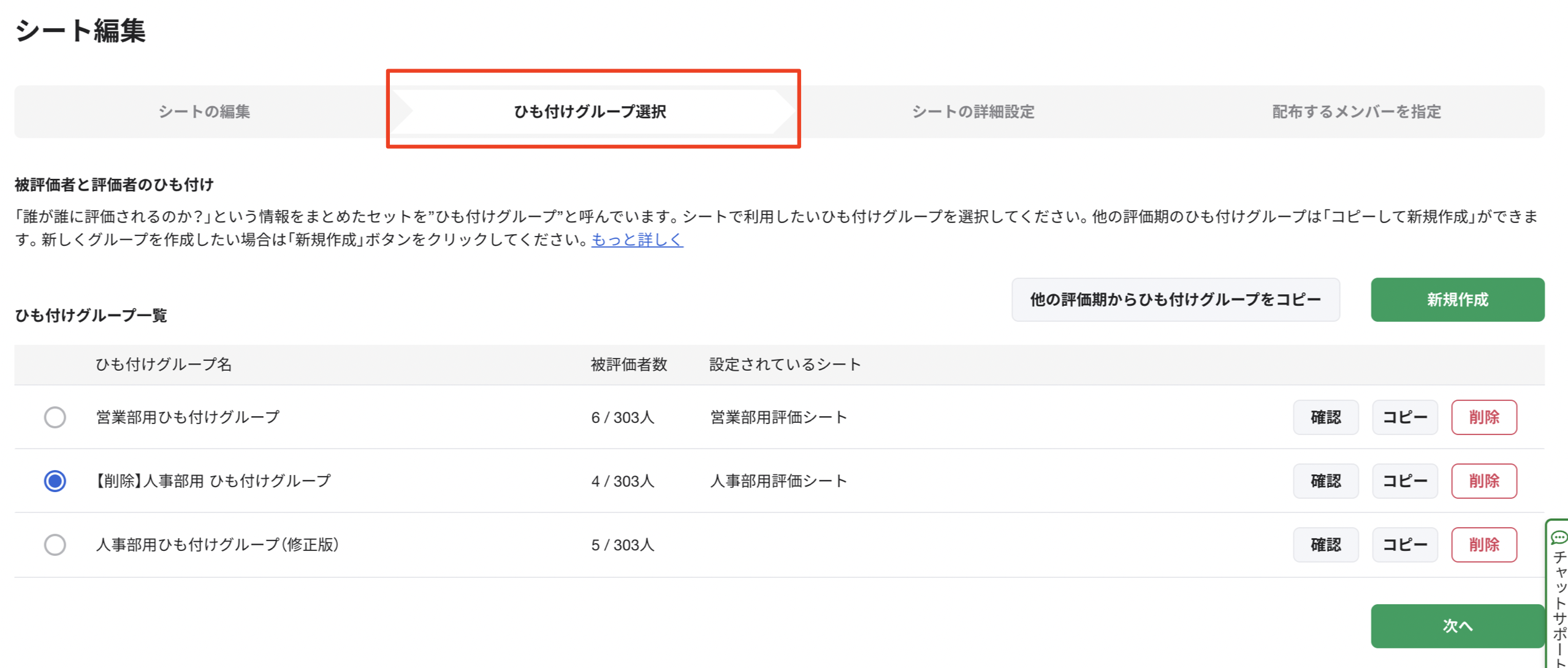Click the ひも付けグループ一覧 heading
Viewport: 1568px width, 668px height.
click(91, 316)
